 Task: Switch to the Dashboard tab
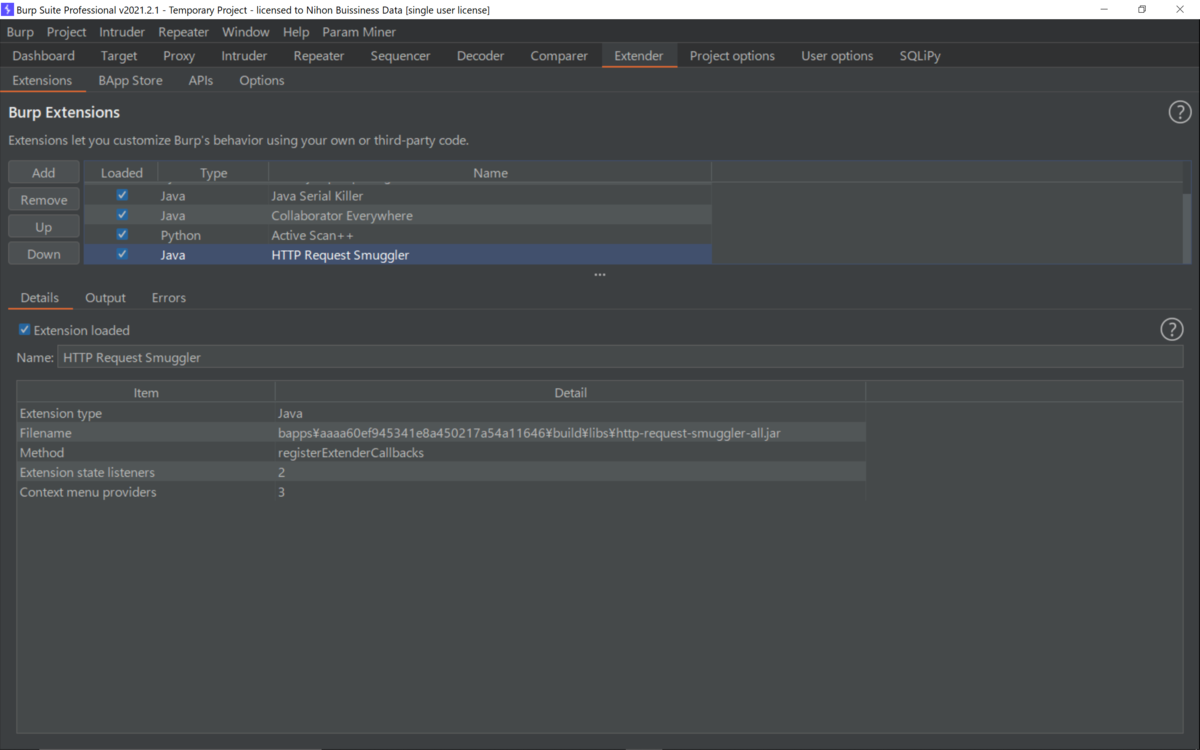pos(44,56)
